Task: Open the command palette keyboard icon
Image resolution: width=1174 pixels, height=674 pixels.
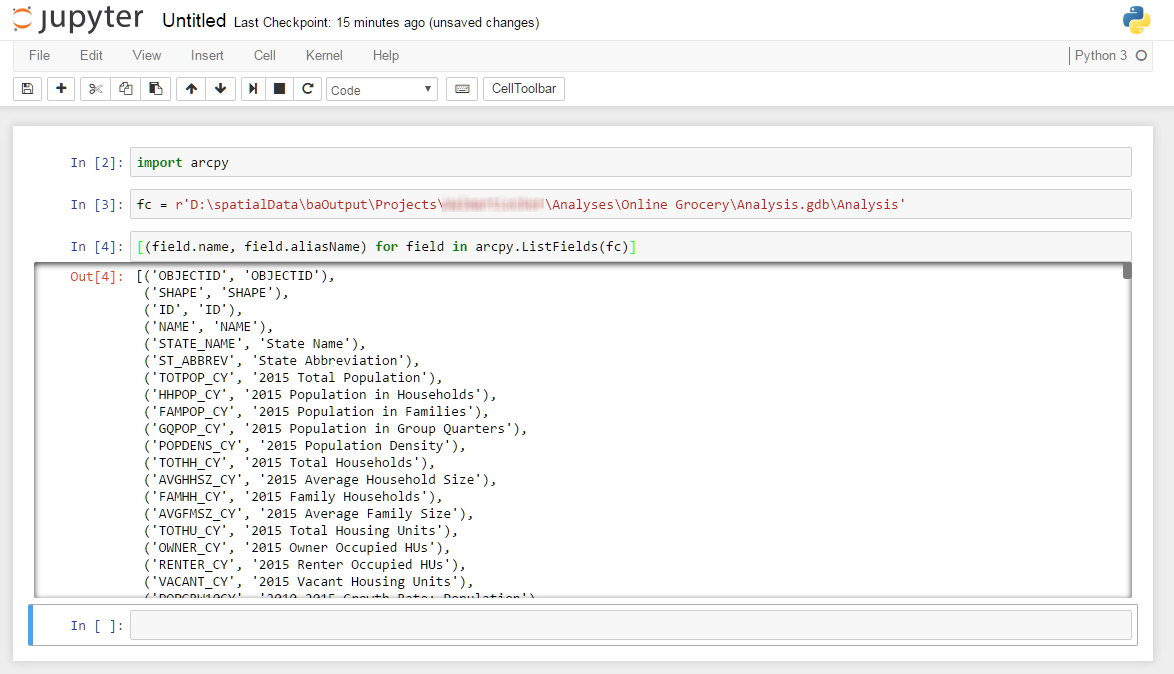Action: point(462,88)
